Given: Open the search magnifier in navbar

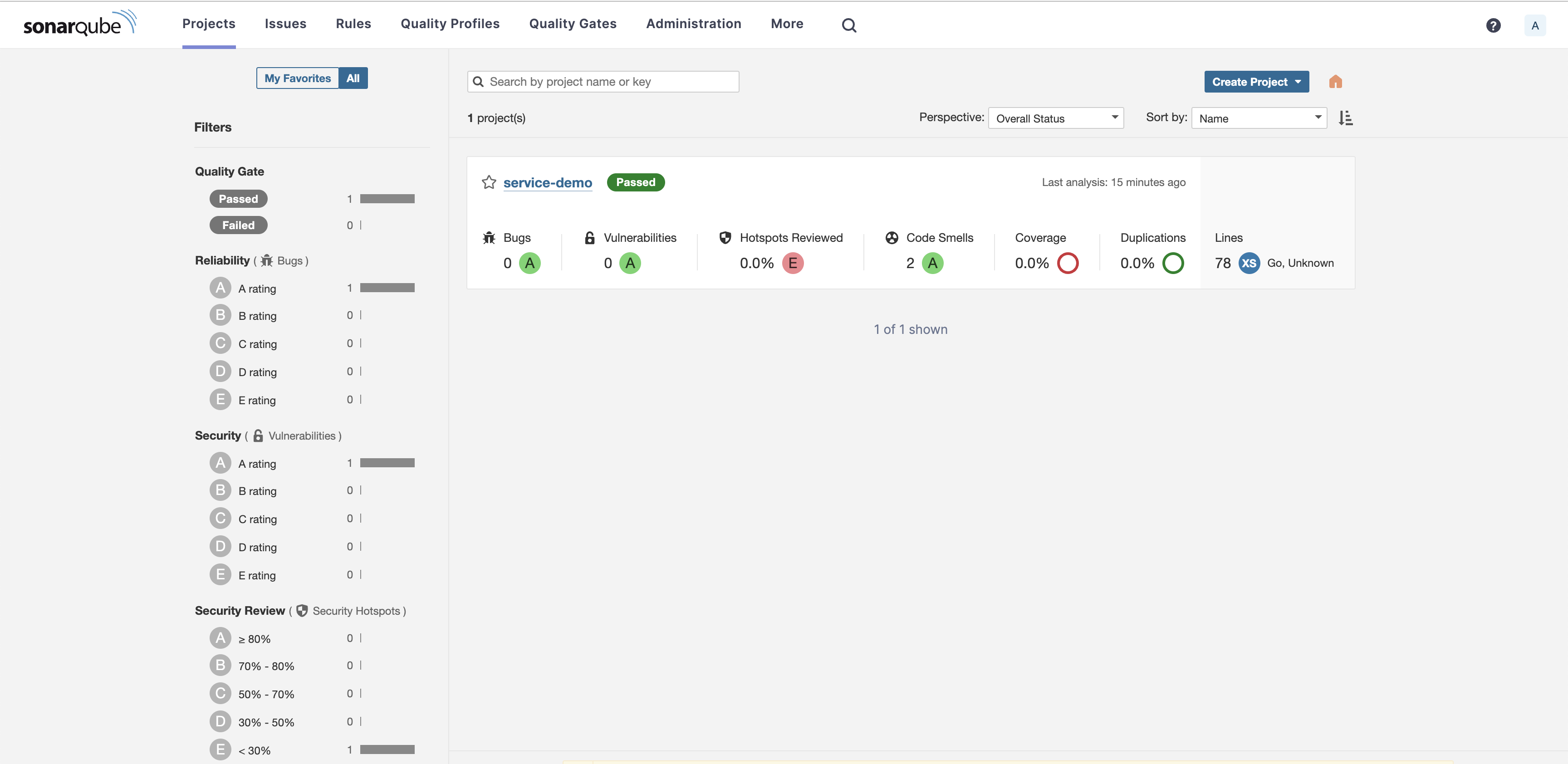Looking at the screenshot, I should click(848, 25).
